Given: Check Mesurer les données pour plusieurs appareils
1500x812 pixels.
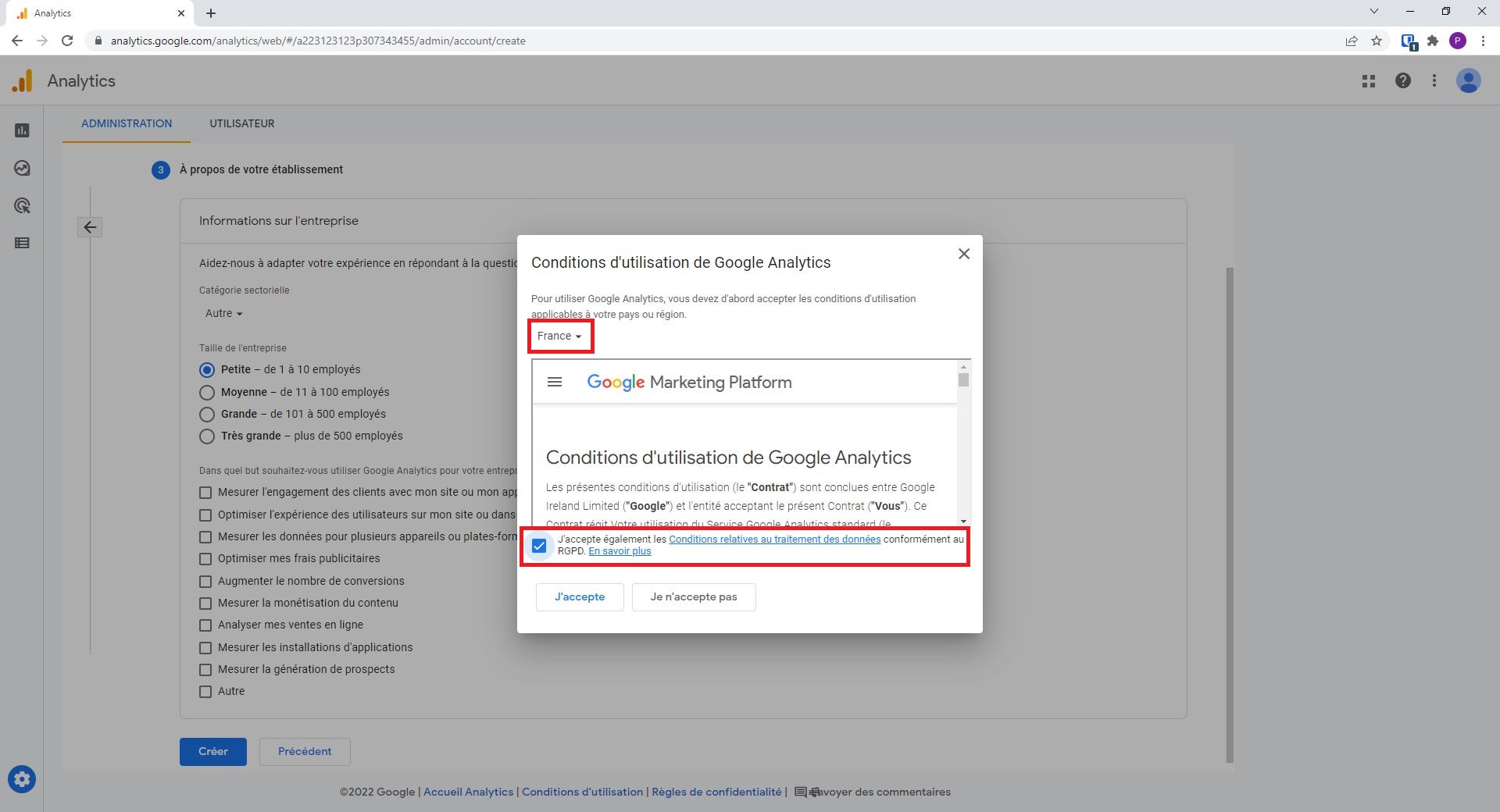Looking at the screenshot, I should 205,537.
